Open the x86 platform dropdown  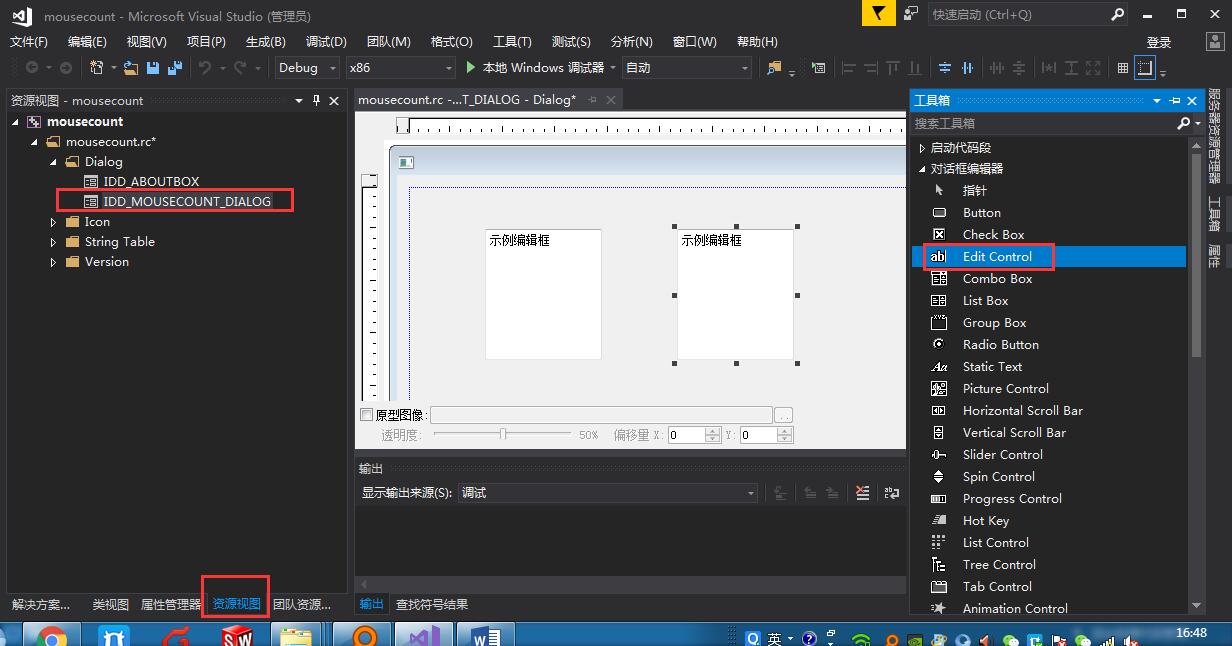click(x=398, y=67)
